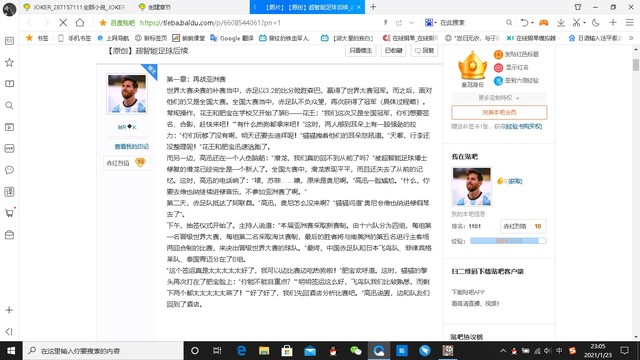Click the experience progress bar
The image size is (640, 360).
pos(508,241)
